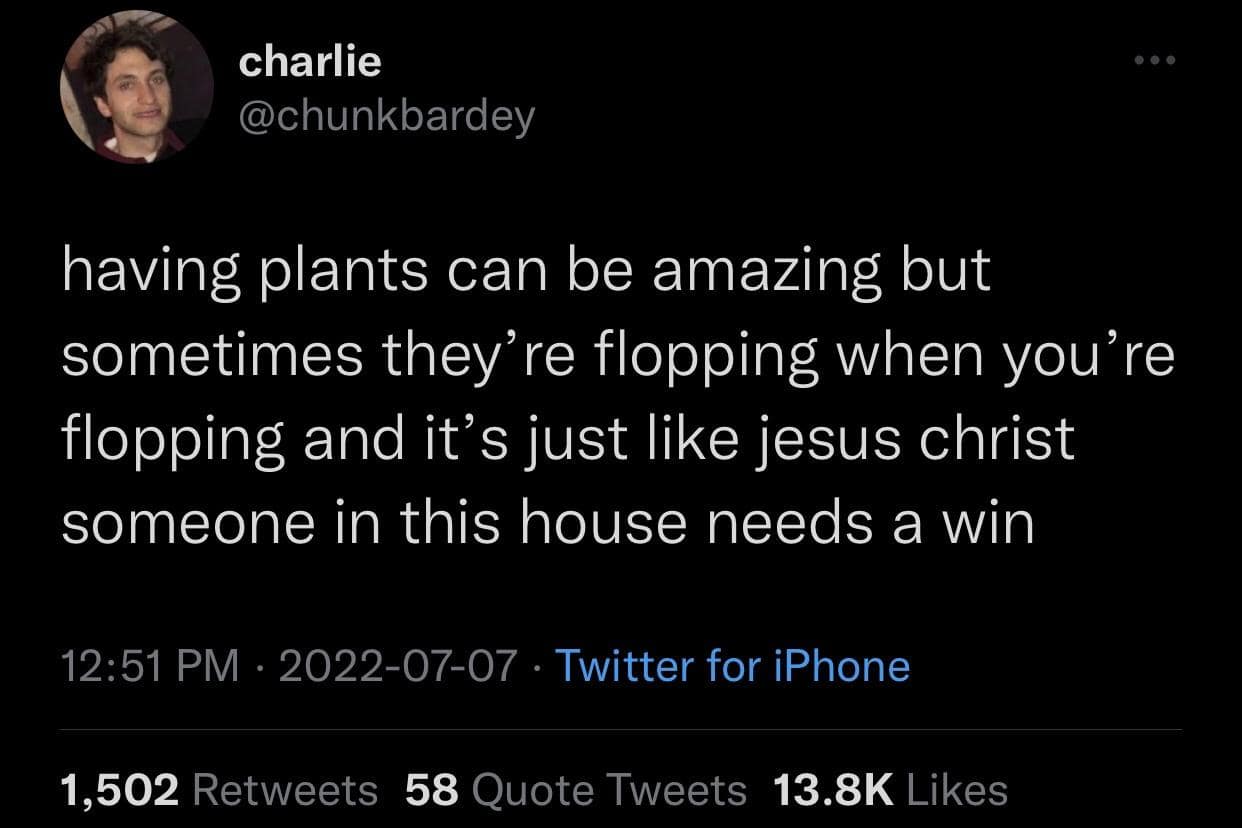Open the Quote Tweets list
Screen dimensions: 1242x828
click(x=607, y=790)
